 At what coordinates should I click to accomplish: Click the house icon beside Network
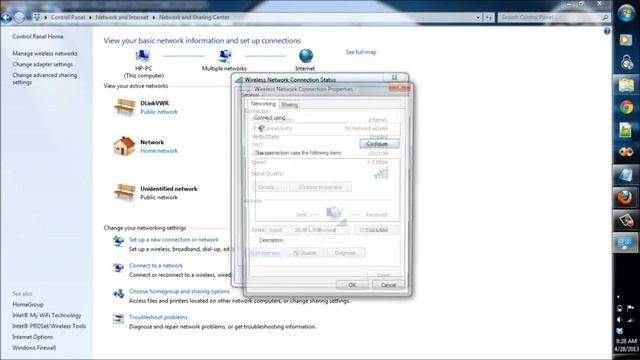[x=124, y=146]
